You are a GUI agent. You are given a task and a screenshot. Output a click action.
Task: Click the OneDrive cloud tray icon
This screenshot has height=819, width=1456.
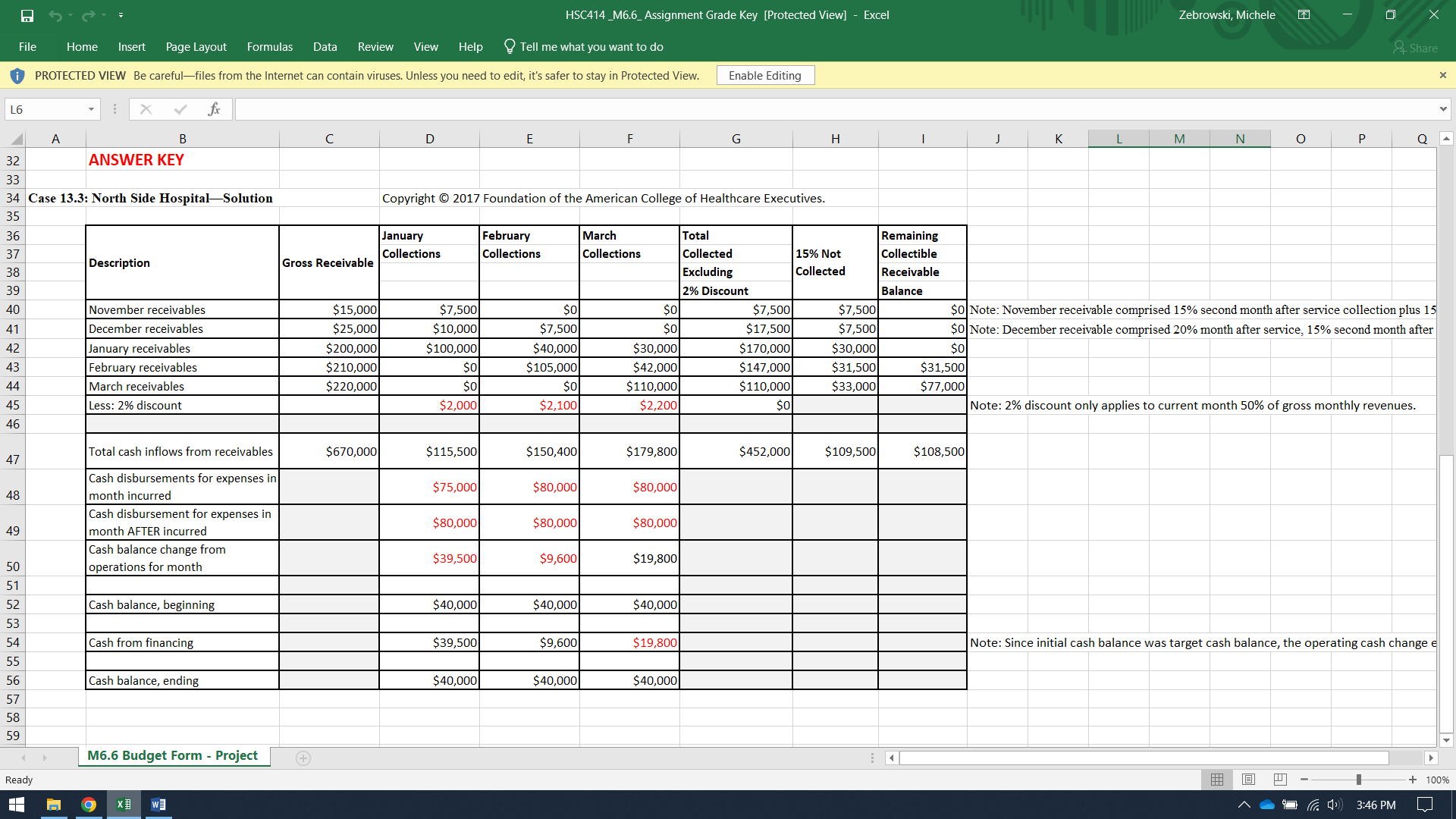tap(1266, 805)
